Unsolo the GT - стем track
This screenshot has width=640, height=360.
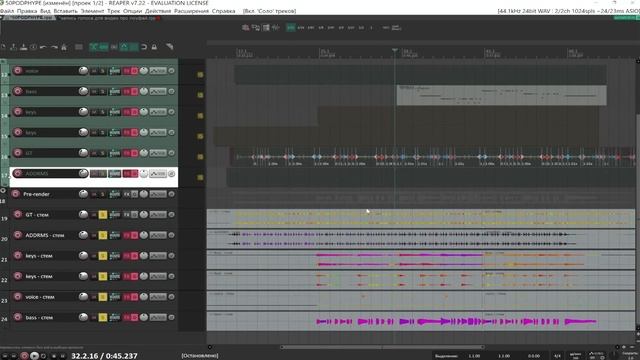[102, 215]
